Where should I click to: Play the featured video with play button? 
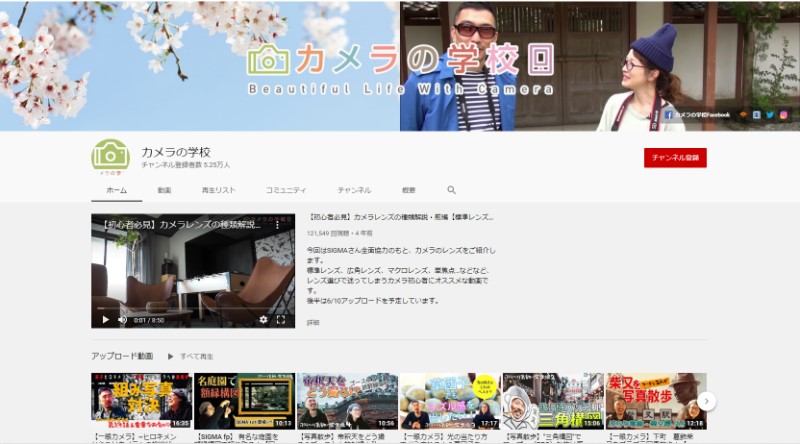tap(106, 320)
